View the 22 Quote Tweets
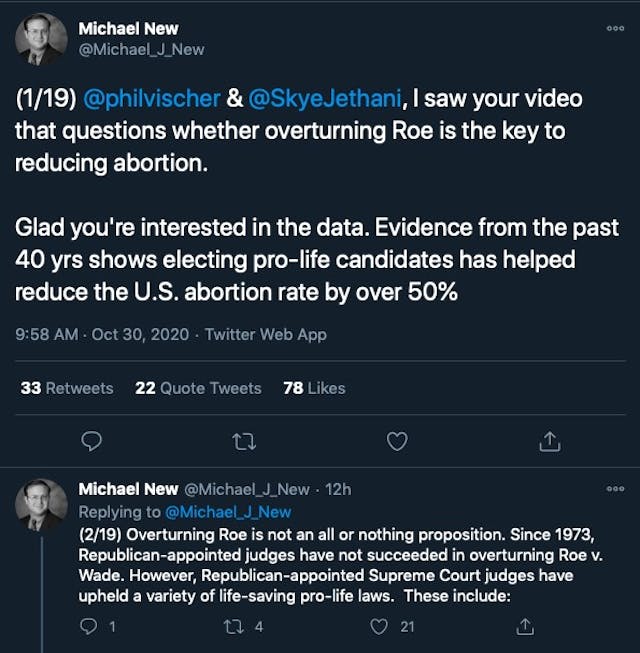 (198, 388)
